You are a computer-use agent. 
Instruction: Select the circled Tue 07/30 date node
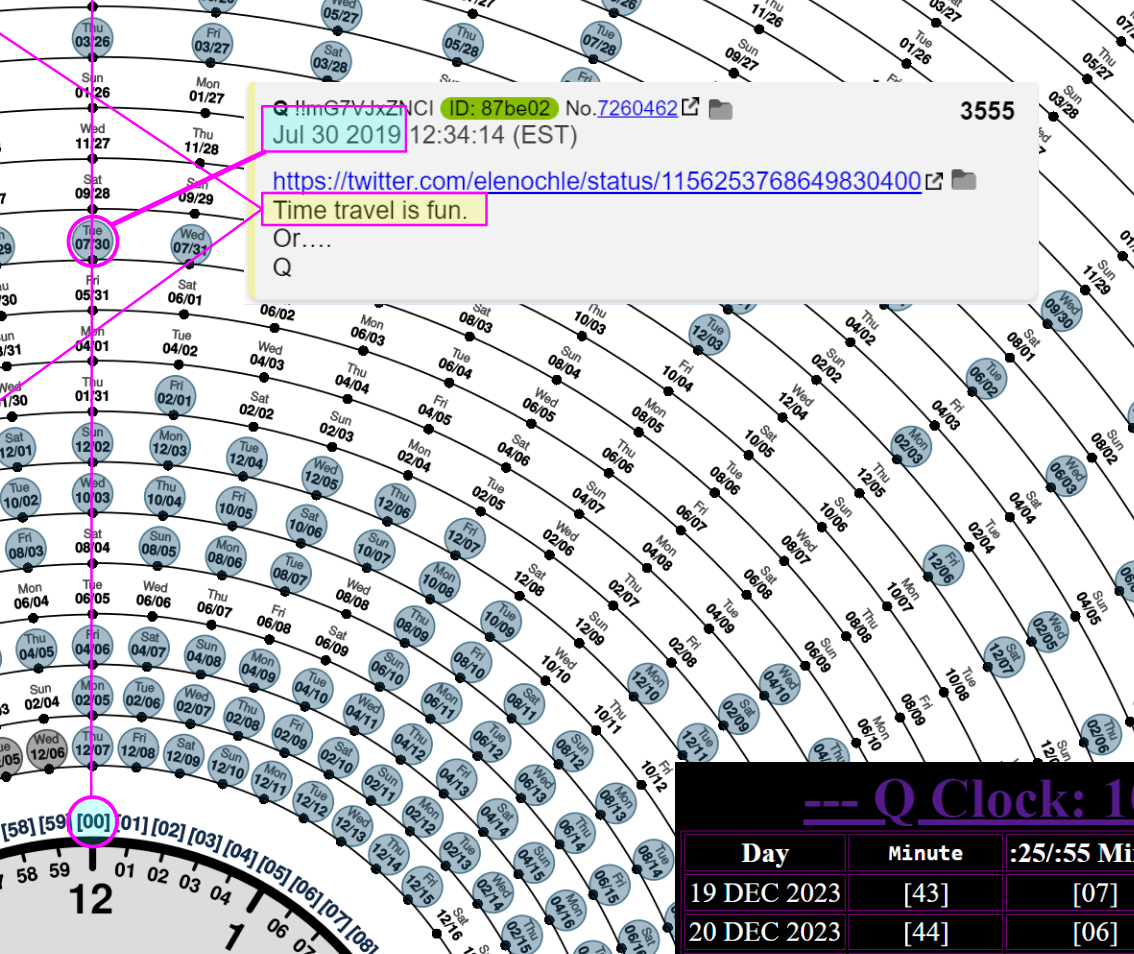93,240
